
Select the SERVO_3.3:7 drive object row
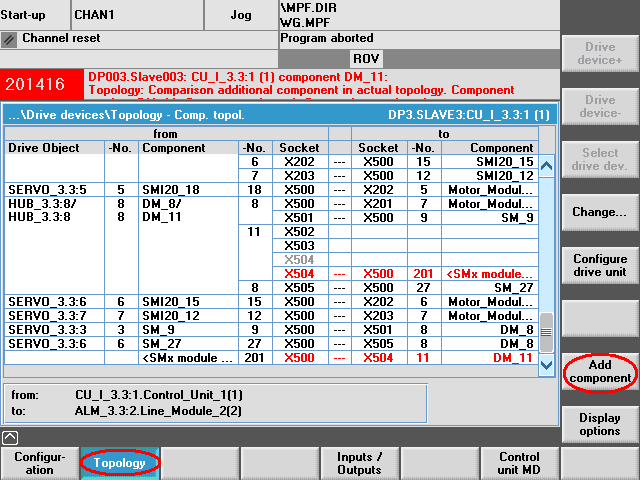(54, 316)
